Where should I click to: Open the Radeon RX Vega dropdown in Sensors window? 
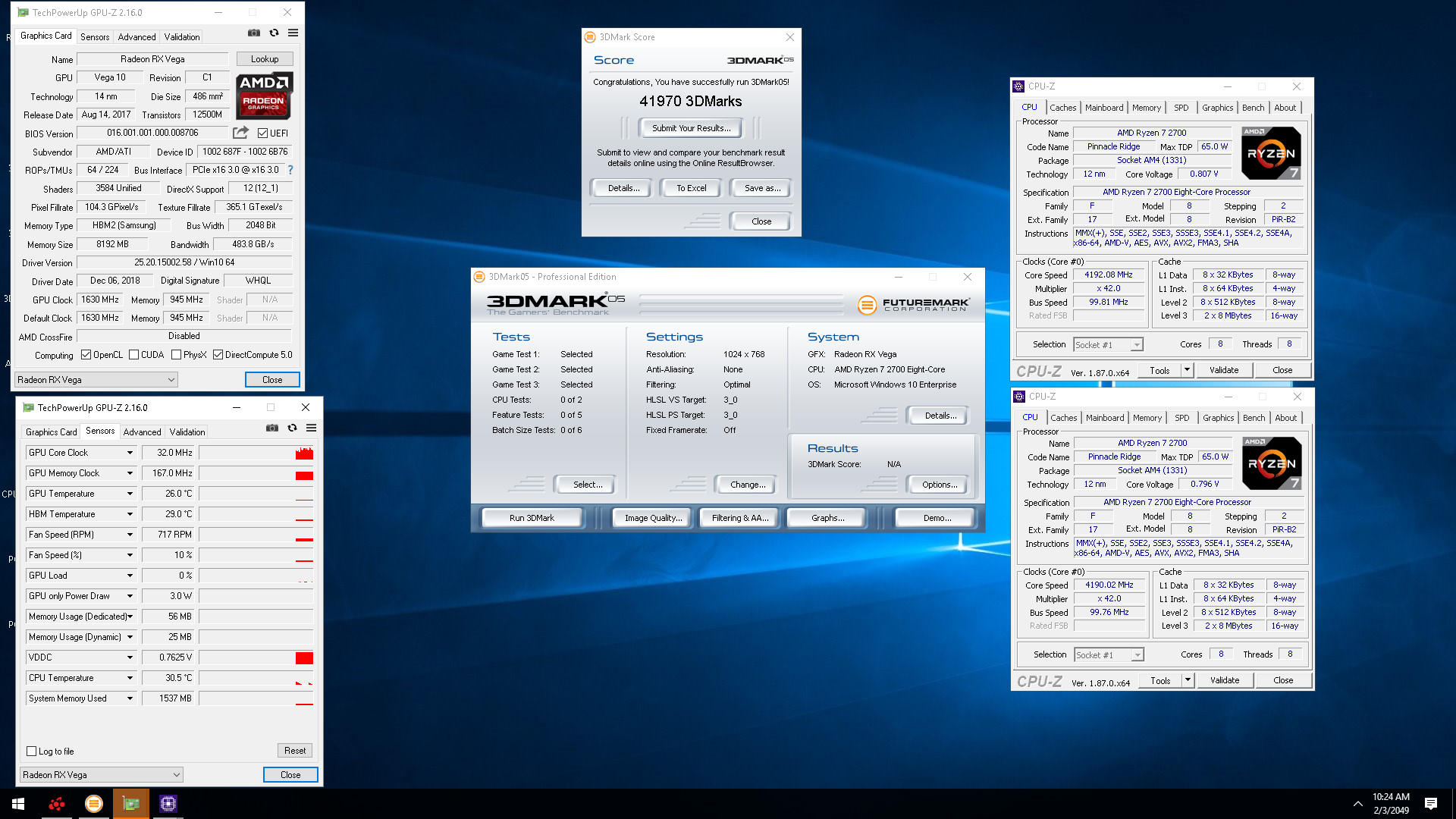[x=102, y=775]
